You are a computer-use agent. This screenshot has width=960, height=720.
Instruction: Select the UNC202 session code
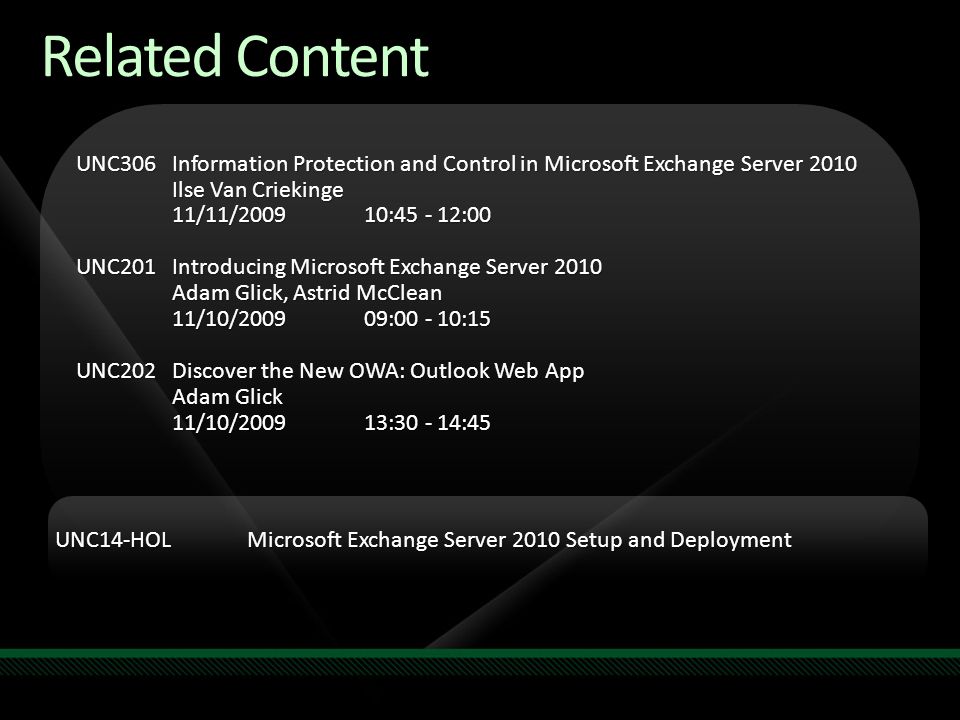(116, 371)
